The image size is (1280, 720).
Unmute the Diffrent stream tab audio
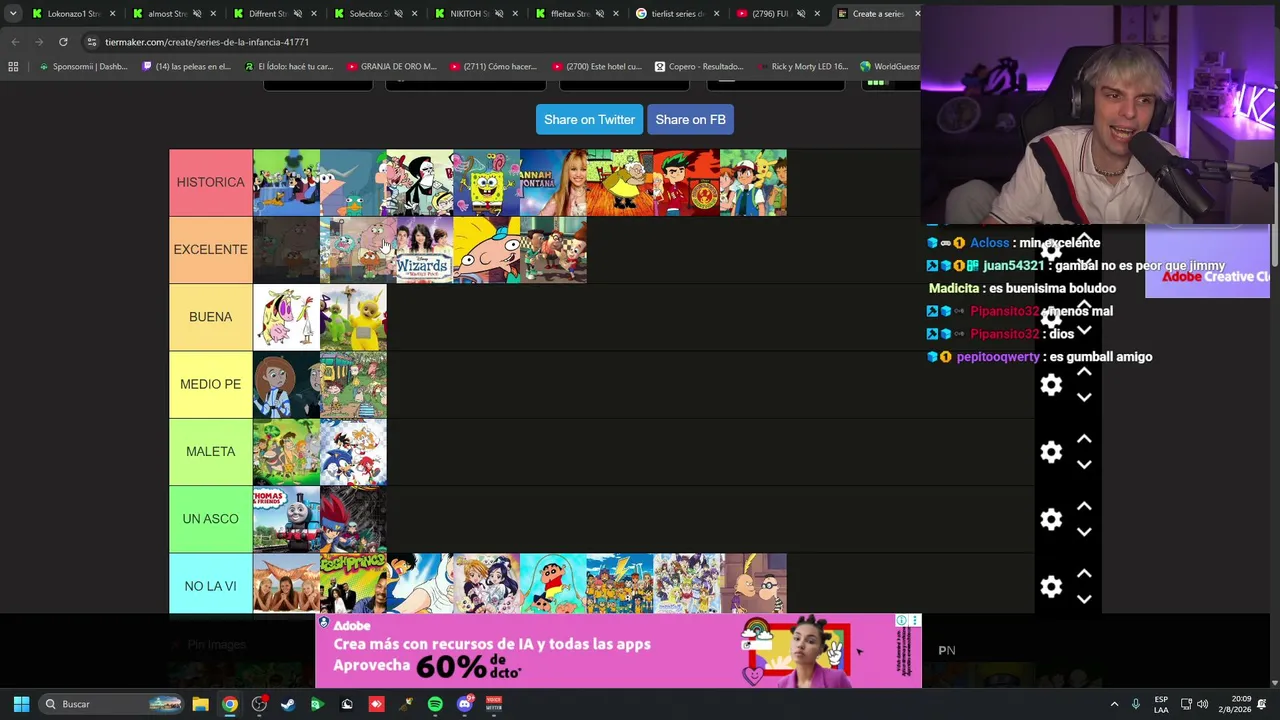[297, 14]
